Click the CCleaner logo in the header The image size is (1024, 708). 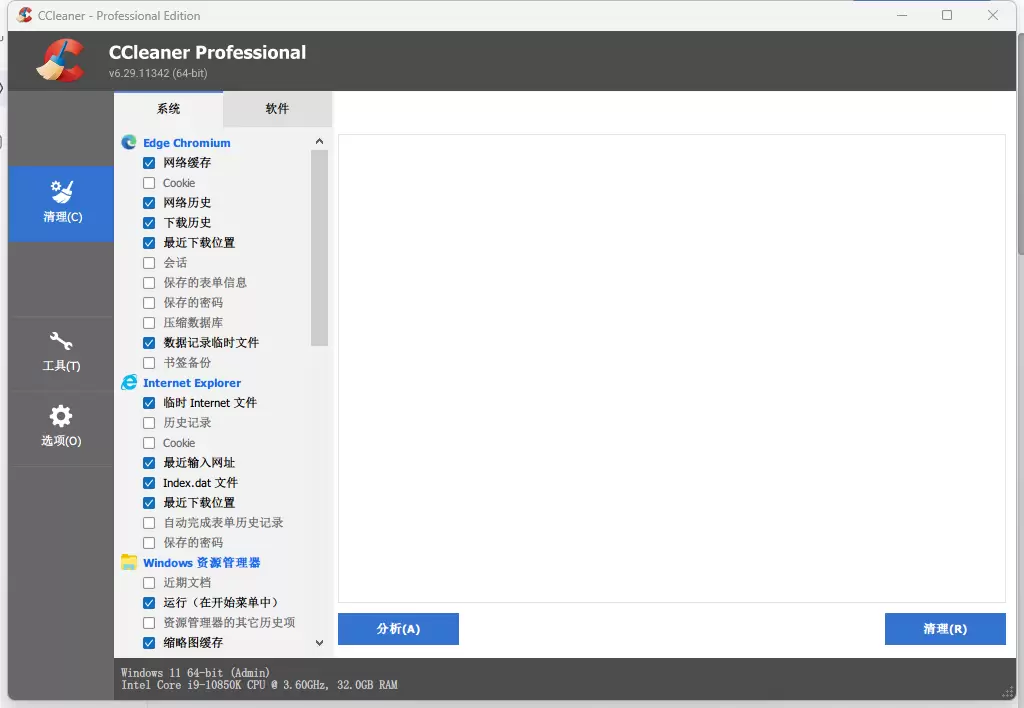pos(60,60)
